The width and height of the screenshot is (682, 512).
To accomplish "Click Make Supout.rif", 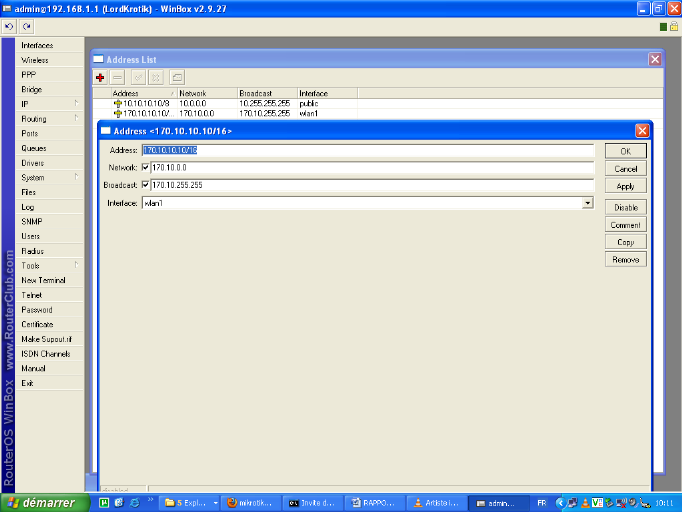I will (x=50, y=339).
